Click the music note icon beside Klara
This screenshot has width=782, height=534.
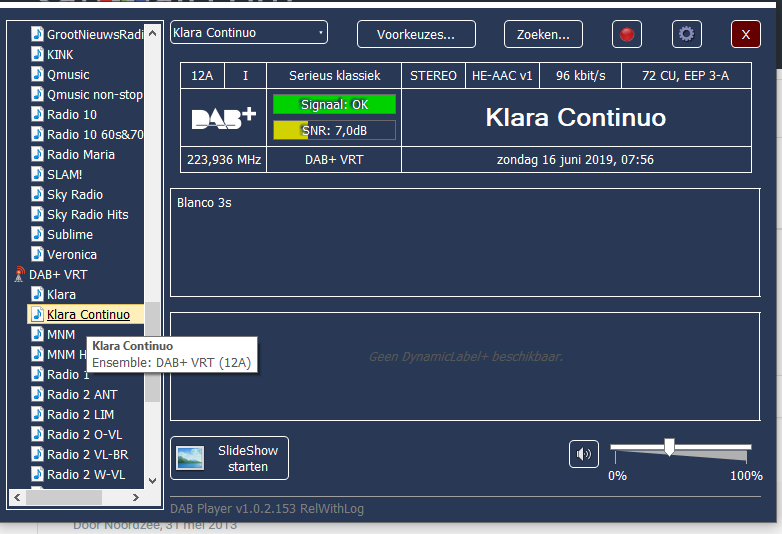37,294
